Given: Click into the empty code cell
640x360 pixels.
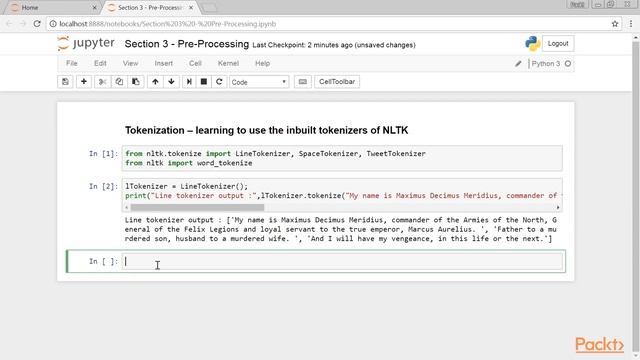Looking at the screenshot, I should pos(342,261).
